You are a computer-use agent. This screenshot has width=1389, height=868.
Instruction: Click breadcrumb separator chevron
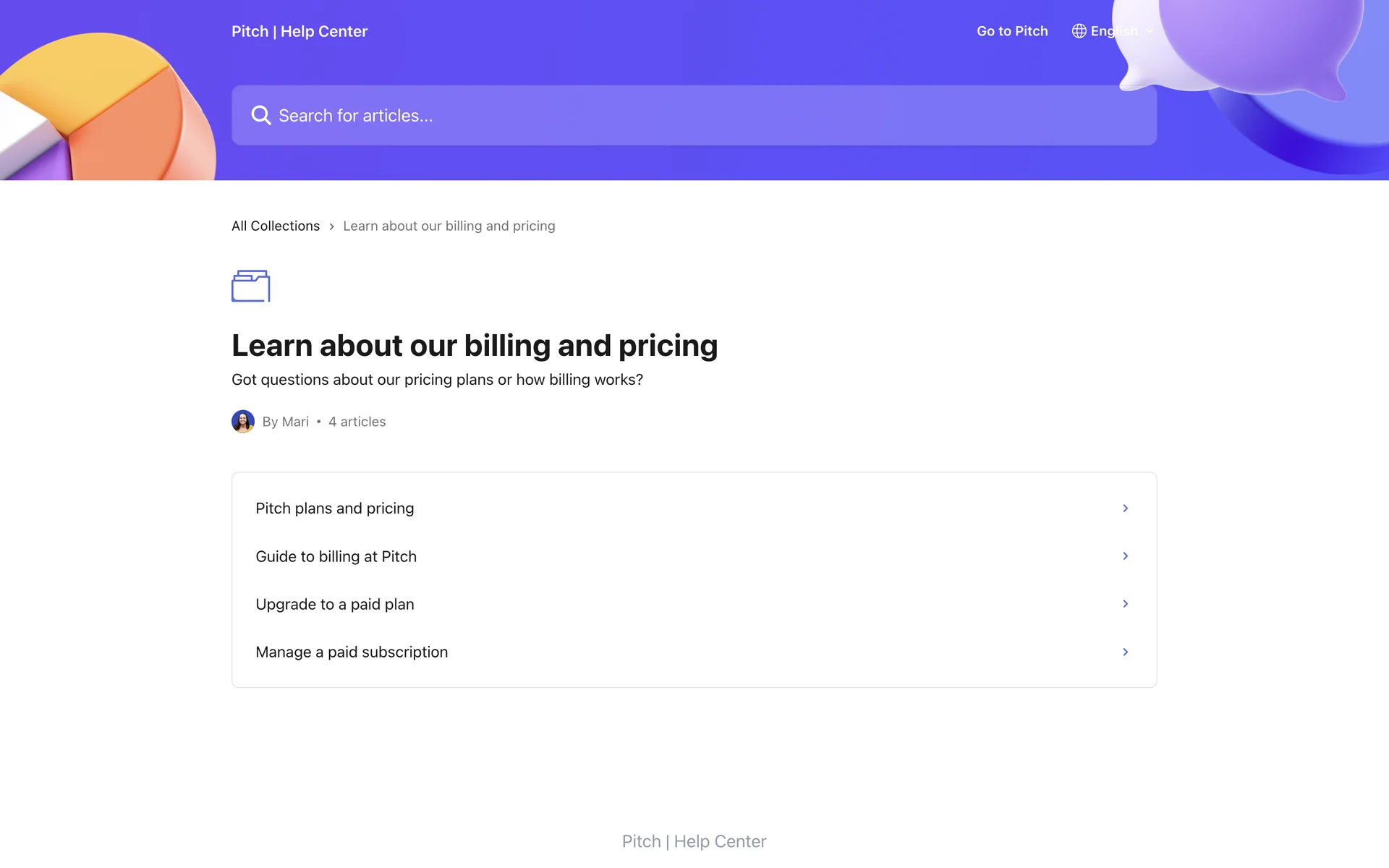(331, 226)
